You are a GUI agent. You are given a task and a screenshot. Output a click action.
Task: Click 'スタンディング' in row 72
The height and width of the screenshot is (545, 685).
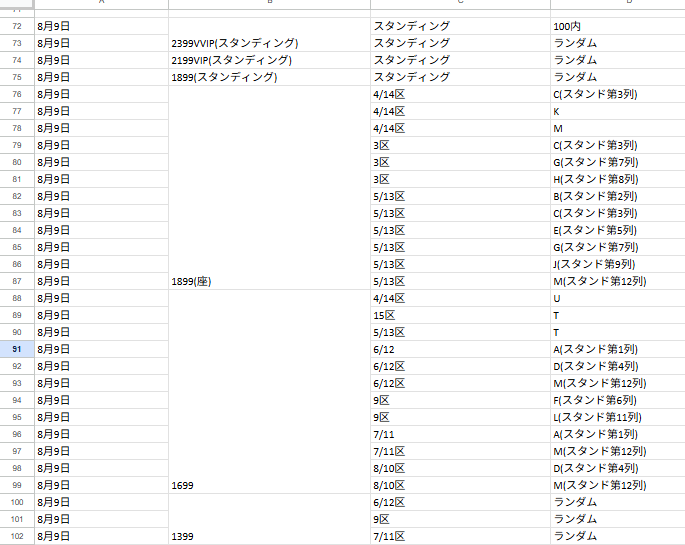tap(460, 26)
